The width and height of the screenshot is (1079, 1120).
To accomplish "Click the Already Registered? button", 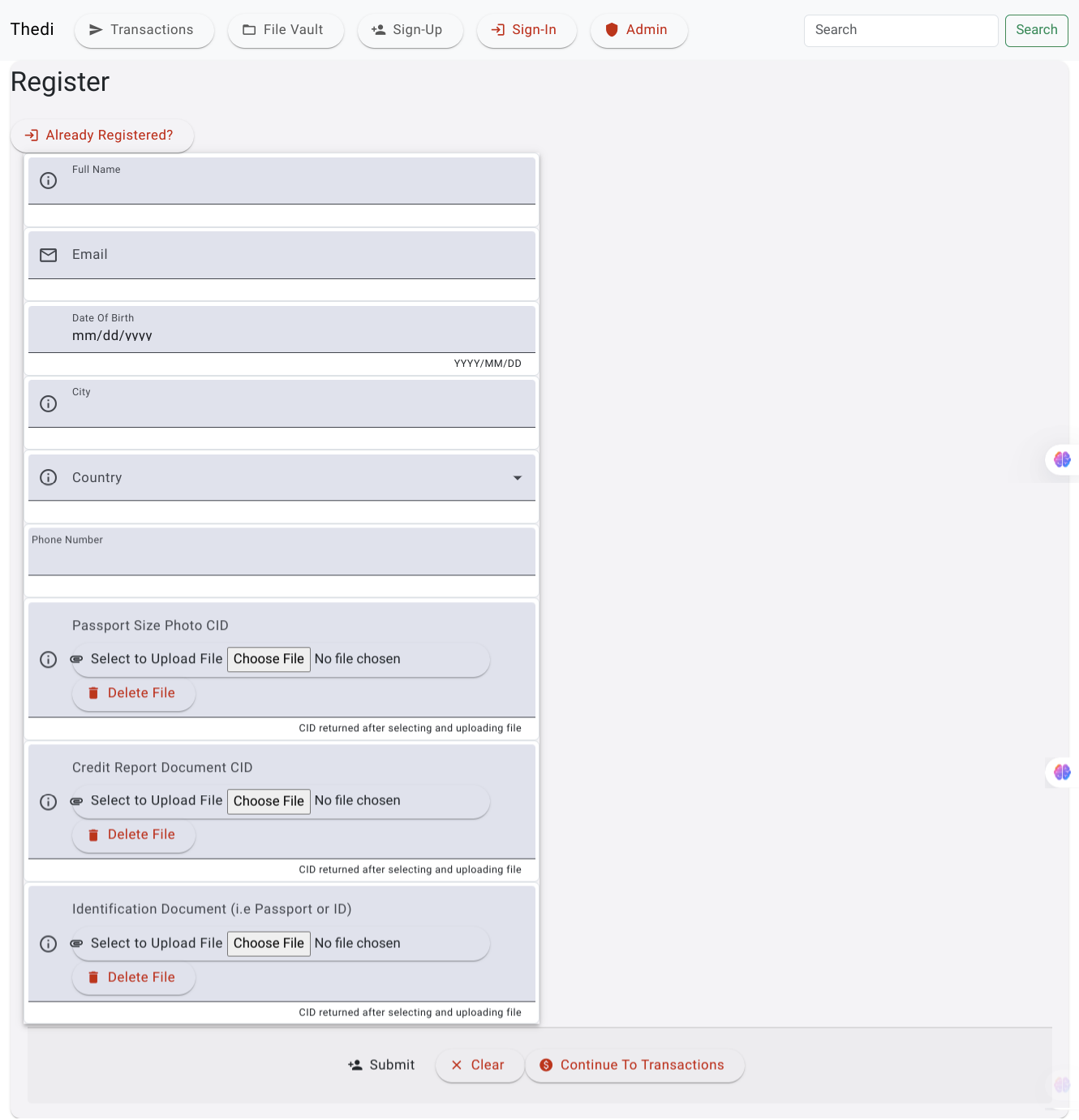I will [102, 136].
